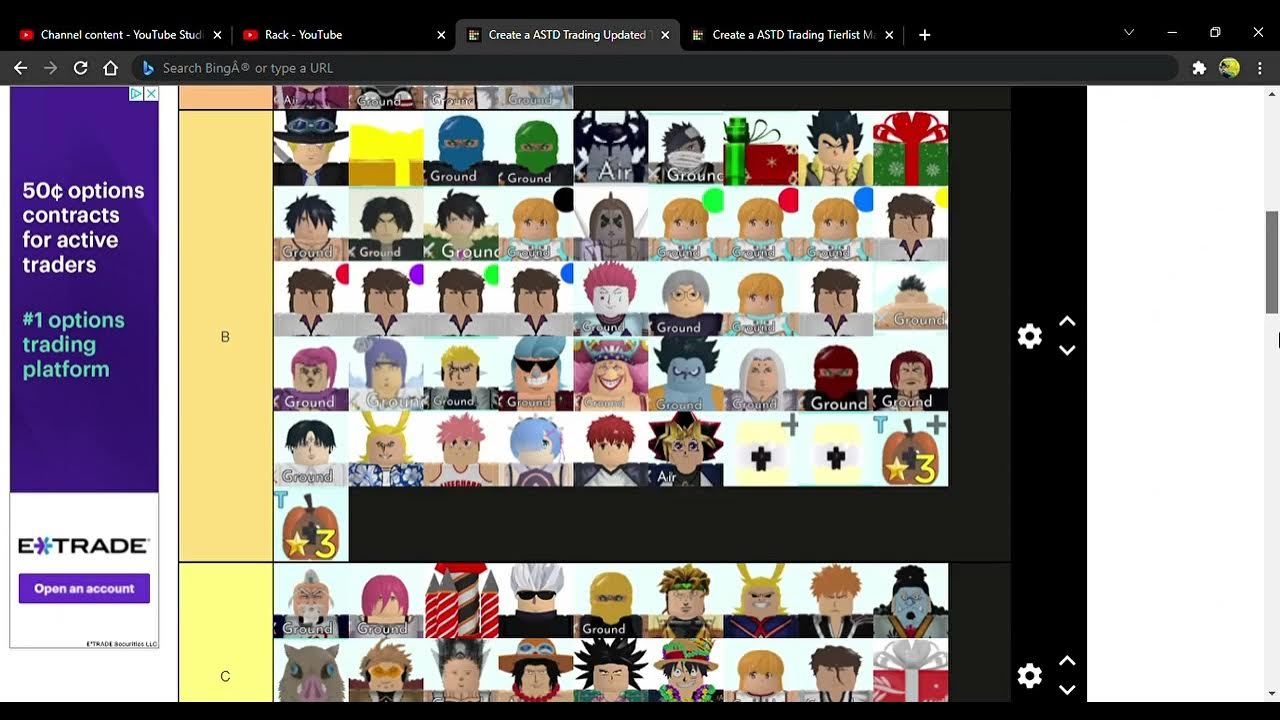This screenshot has width=1280, height=720.
Task: Click the page vertical scrollbar thumb
Action: [1272, 262]
